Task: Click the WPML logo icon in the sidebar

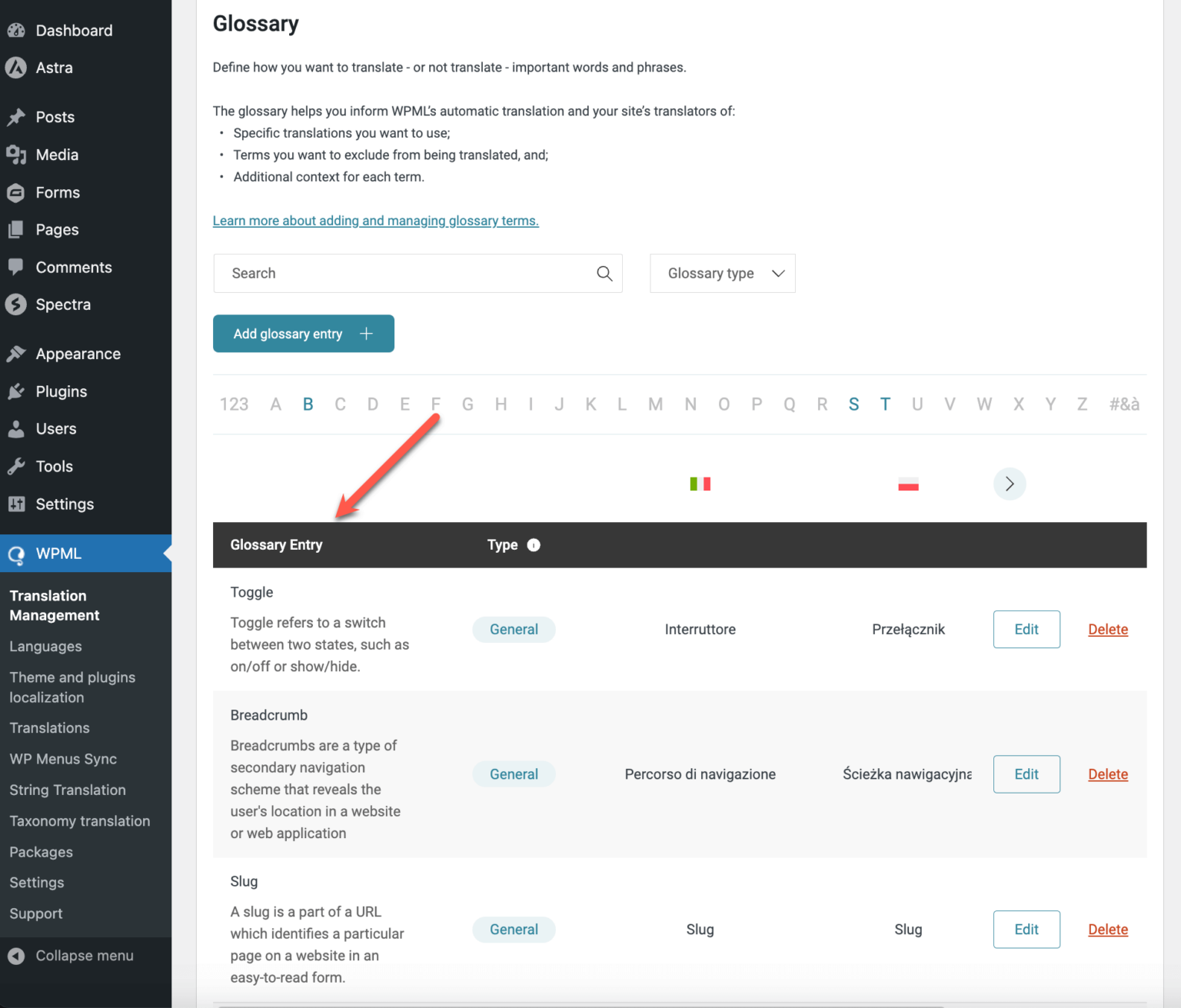Action: (17, 554)
